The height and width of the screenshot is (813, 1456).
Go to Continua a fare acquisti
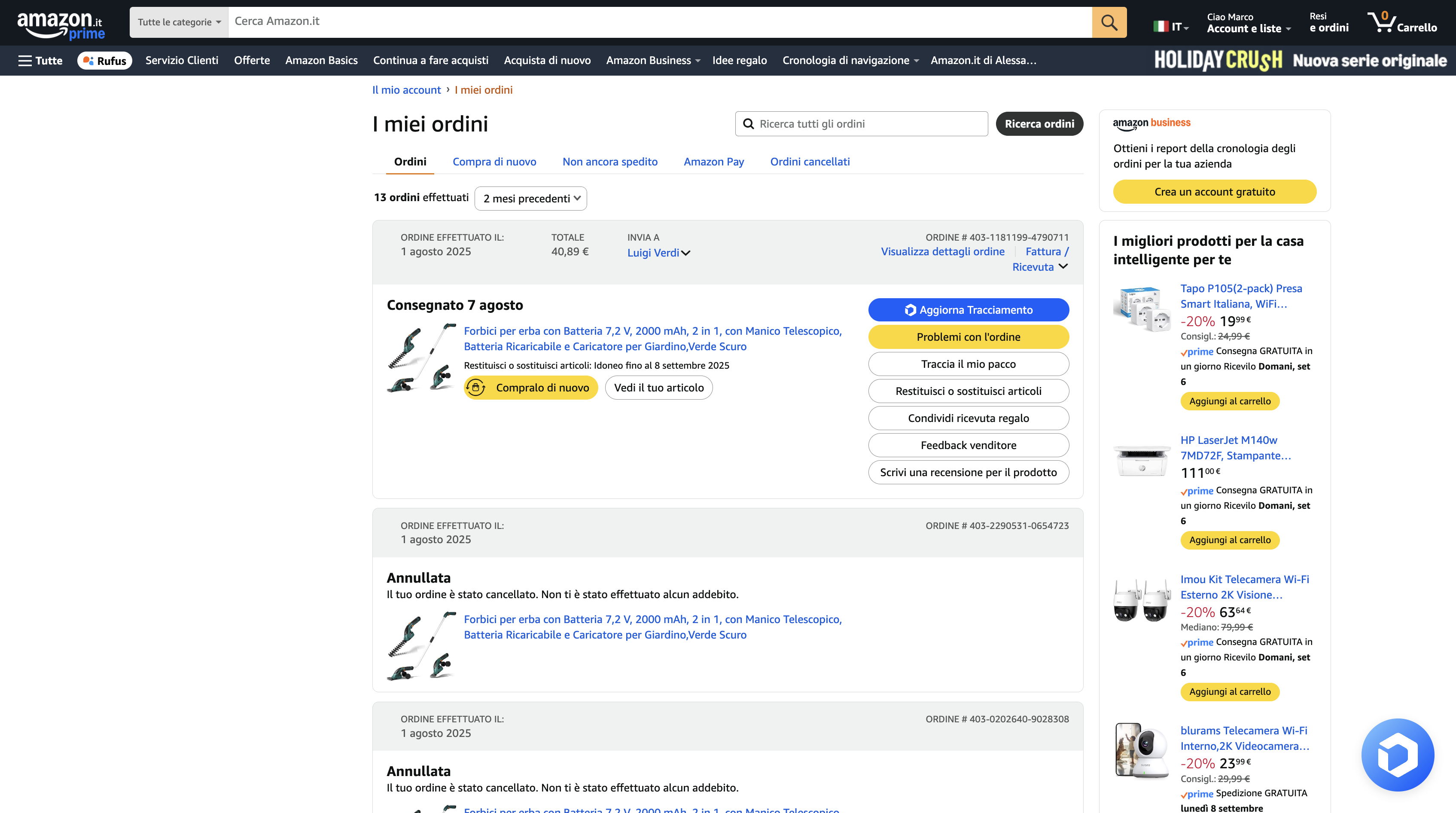(x=431, y=61)
